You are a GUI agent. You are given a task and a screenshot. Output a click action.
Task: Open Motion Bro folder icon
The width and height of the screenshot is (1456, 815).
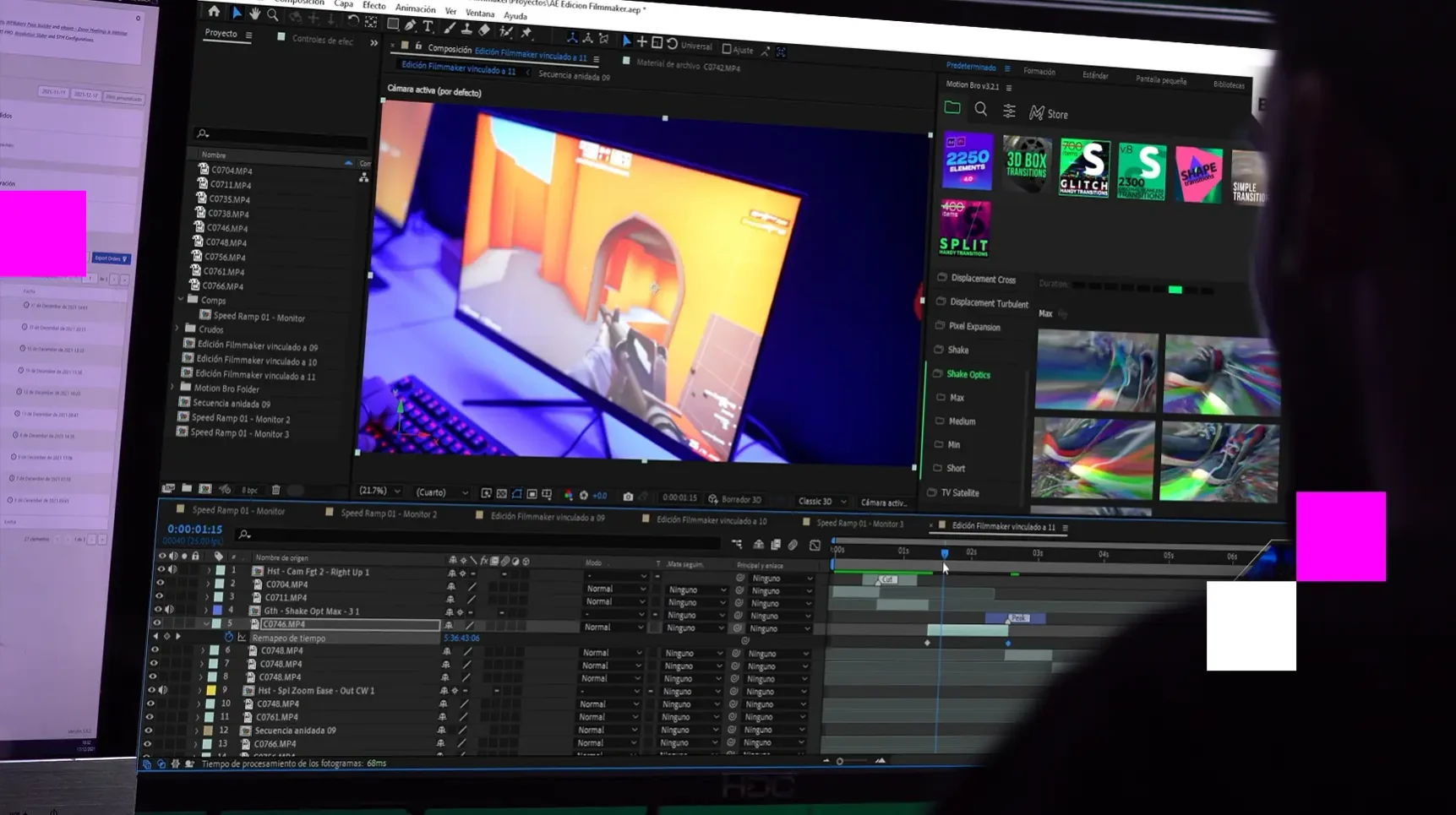tap(952, 107)
